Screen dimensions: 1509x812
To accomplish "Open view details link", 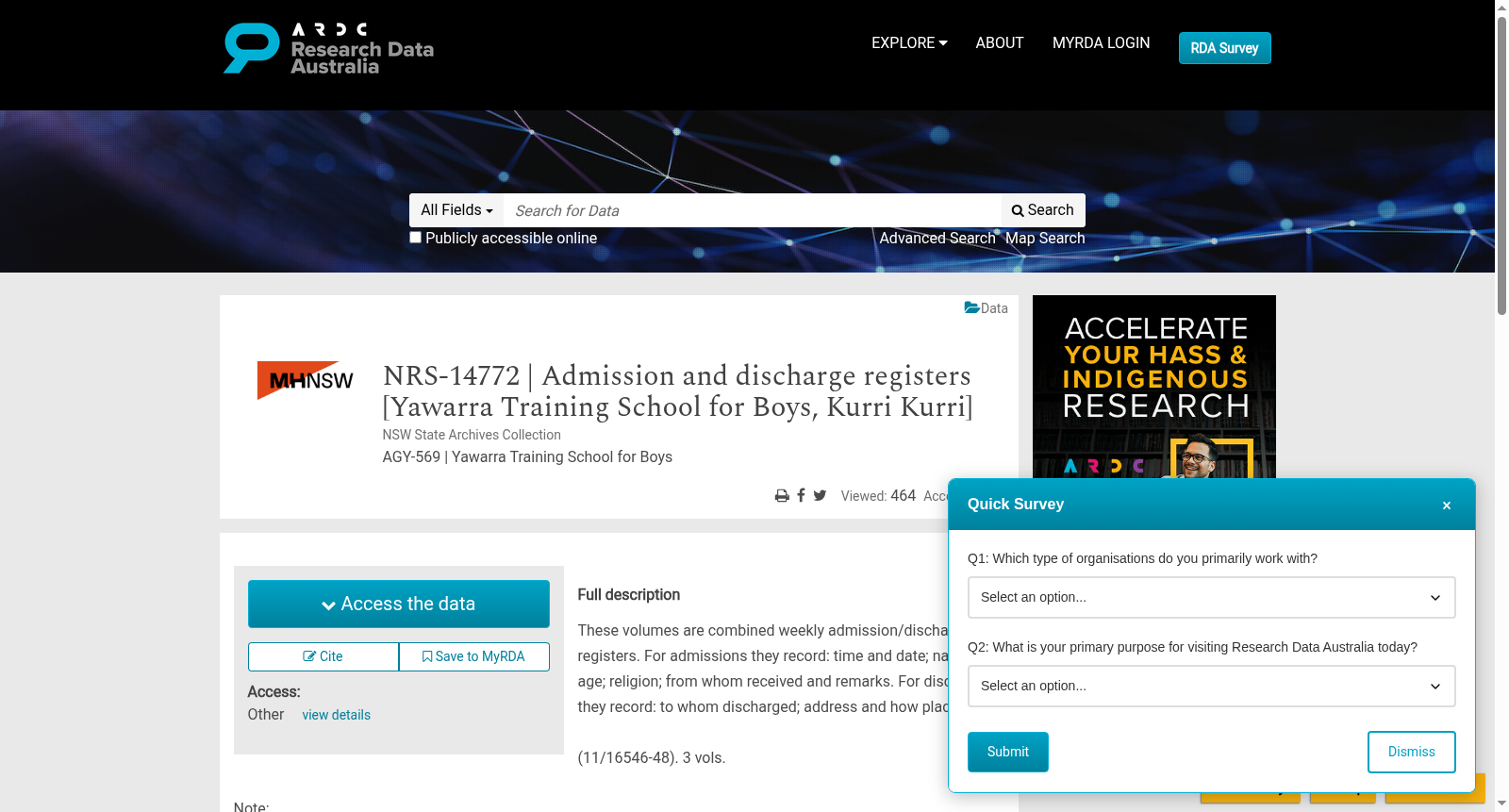I will tap(336, 715).
